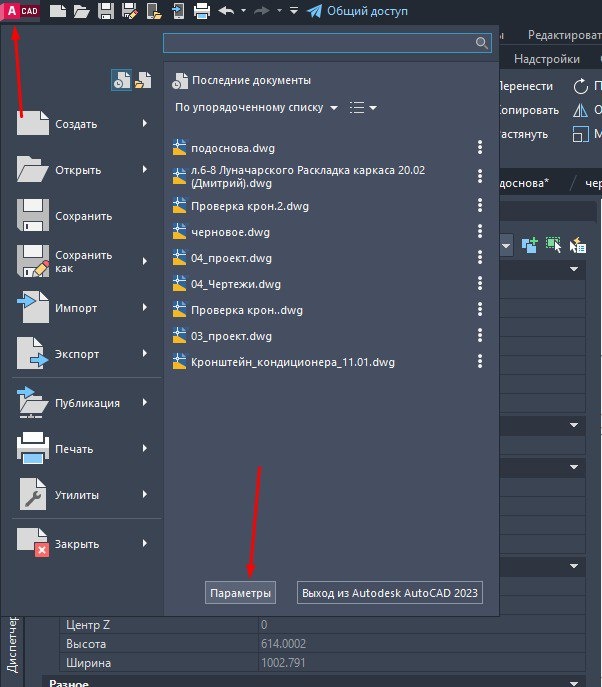Open recent file подоснова.dwg
602x687 pixels.
coord(233,148)
